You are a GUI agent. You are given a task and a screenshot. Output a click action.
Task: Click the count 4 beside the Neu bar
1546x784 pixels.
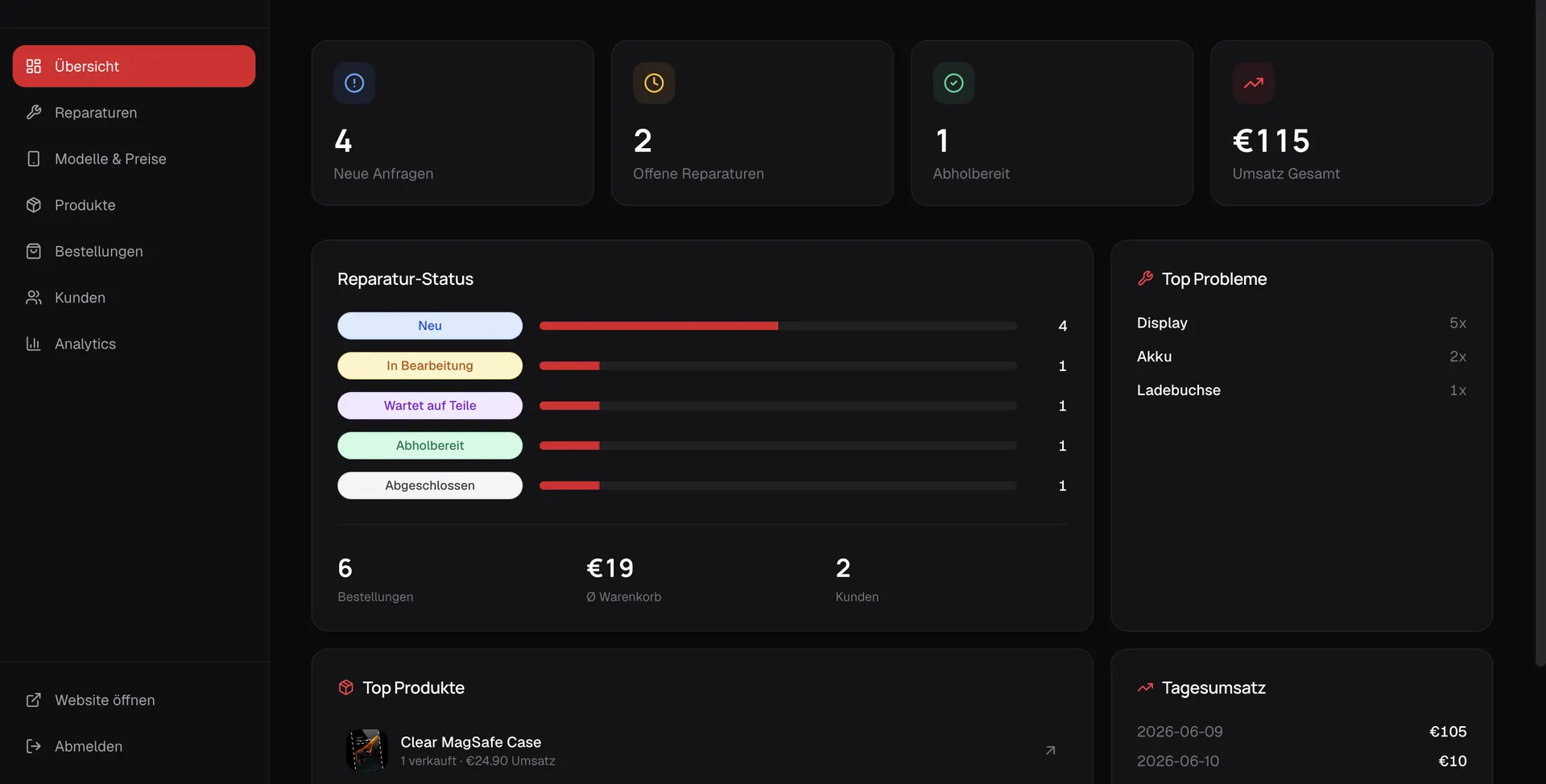[1063, 326]
